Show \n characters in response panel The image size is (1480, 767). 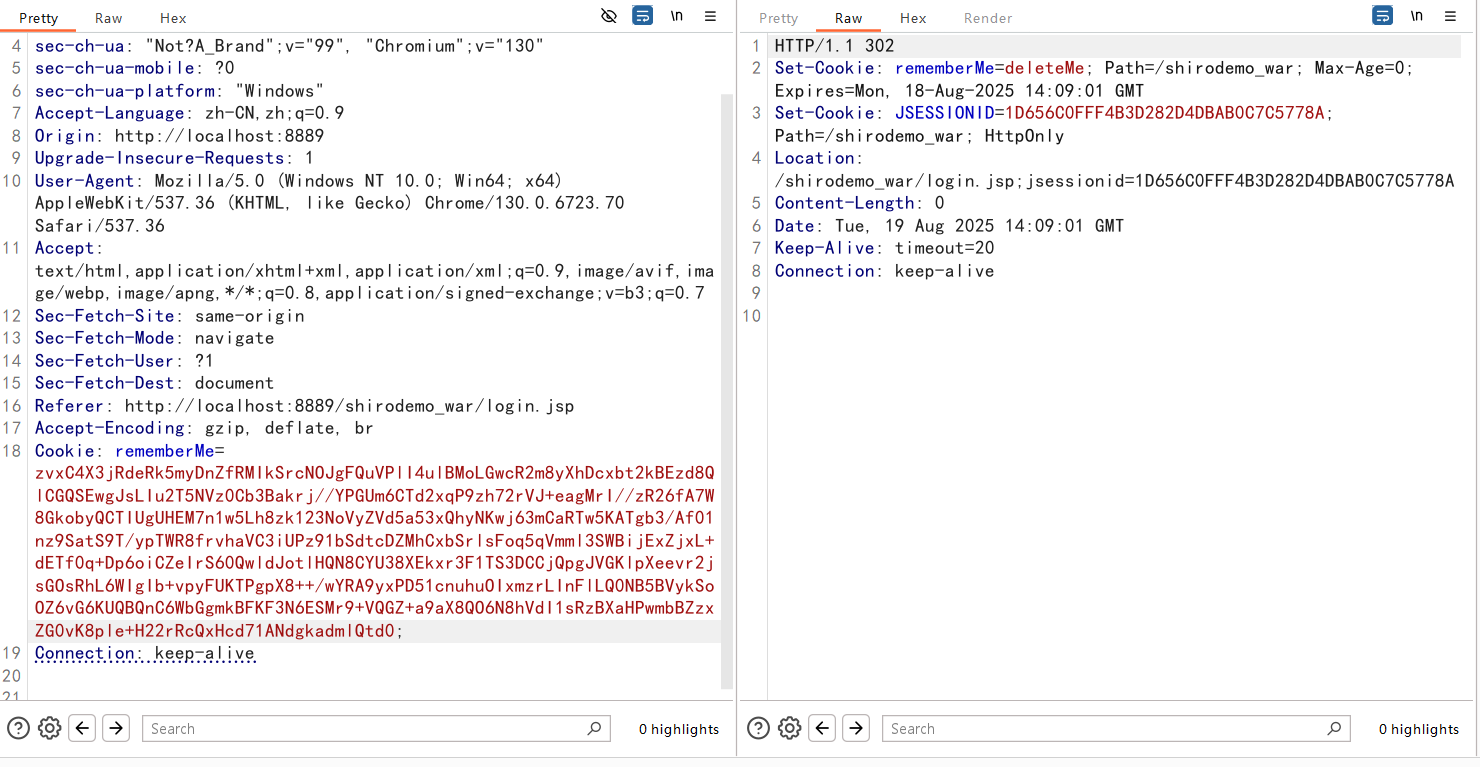coord(1417,16)
